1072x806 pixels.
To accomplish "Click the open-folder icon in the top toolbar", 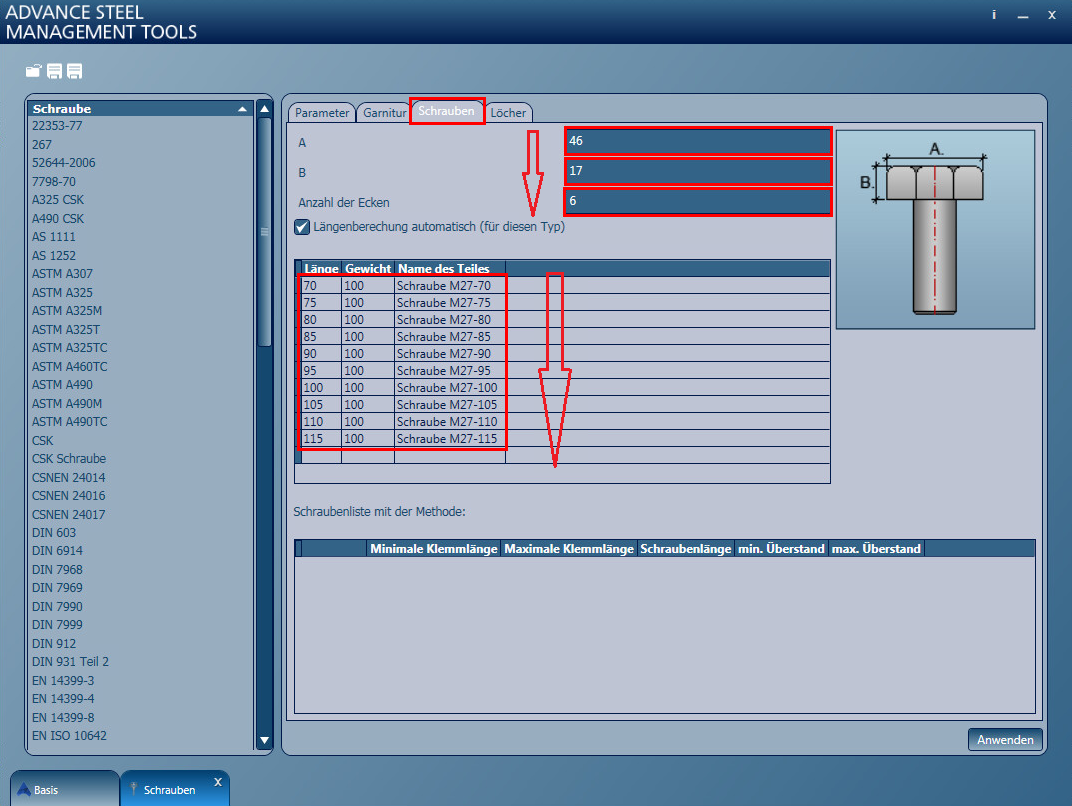I will click(x=34, y=71).
